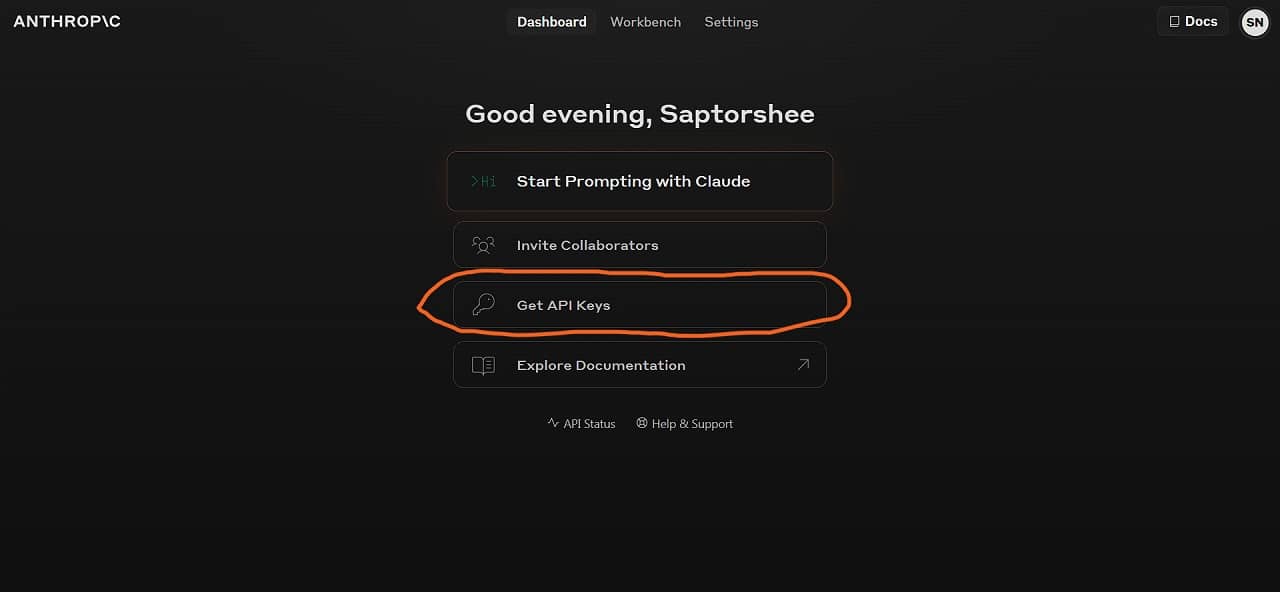Image resolution: width=1280 pixels, height=592 pixels.
Task: Click the help globe icon near Help & Support
Action: click(641, 423)
